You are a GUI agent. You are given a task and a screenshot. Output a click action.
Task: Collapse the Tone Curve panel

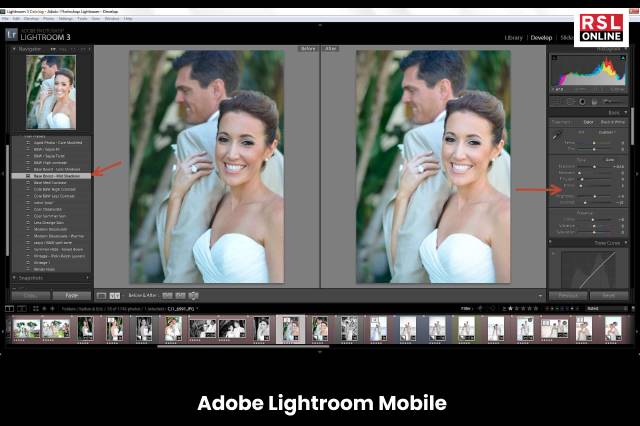(x=625, y=243)
